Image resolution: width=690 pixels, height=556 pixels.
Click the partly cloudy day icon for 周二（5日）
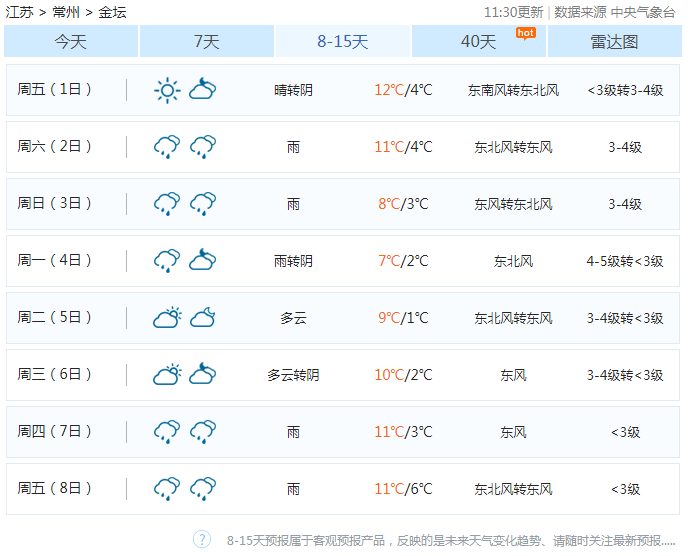167,318
